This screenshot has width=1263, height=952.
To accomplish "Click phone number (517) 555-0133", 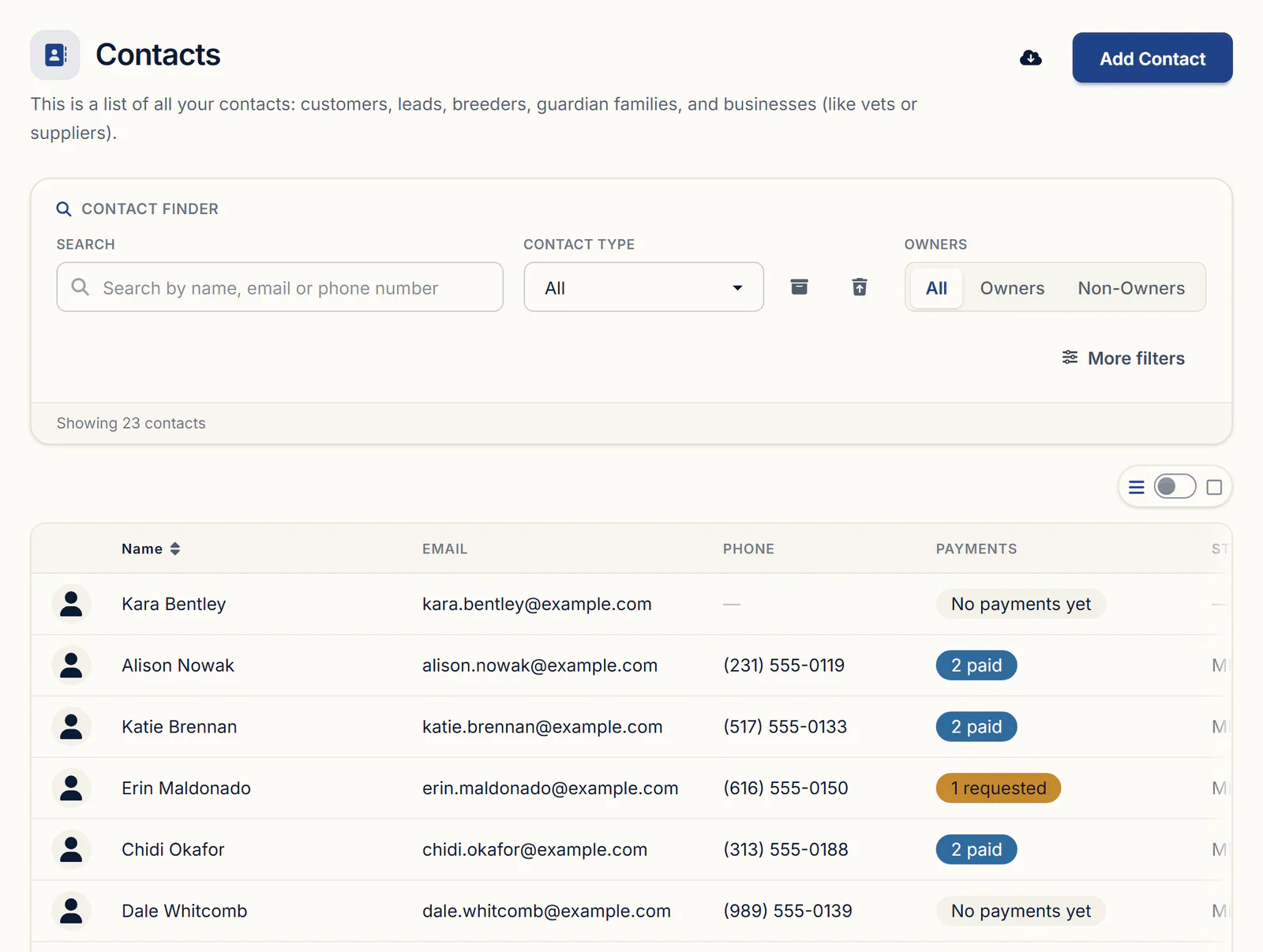I will tap(785, 727).
